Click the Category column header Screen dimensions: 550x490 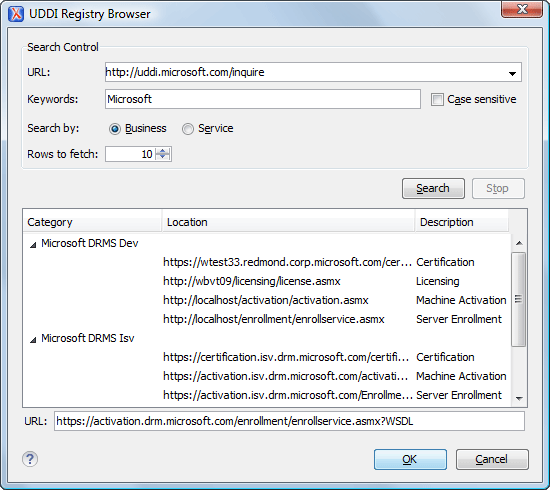[x=92, y=222]
